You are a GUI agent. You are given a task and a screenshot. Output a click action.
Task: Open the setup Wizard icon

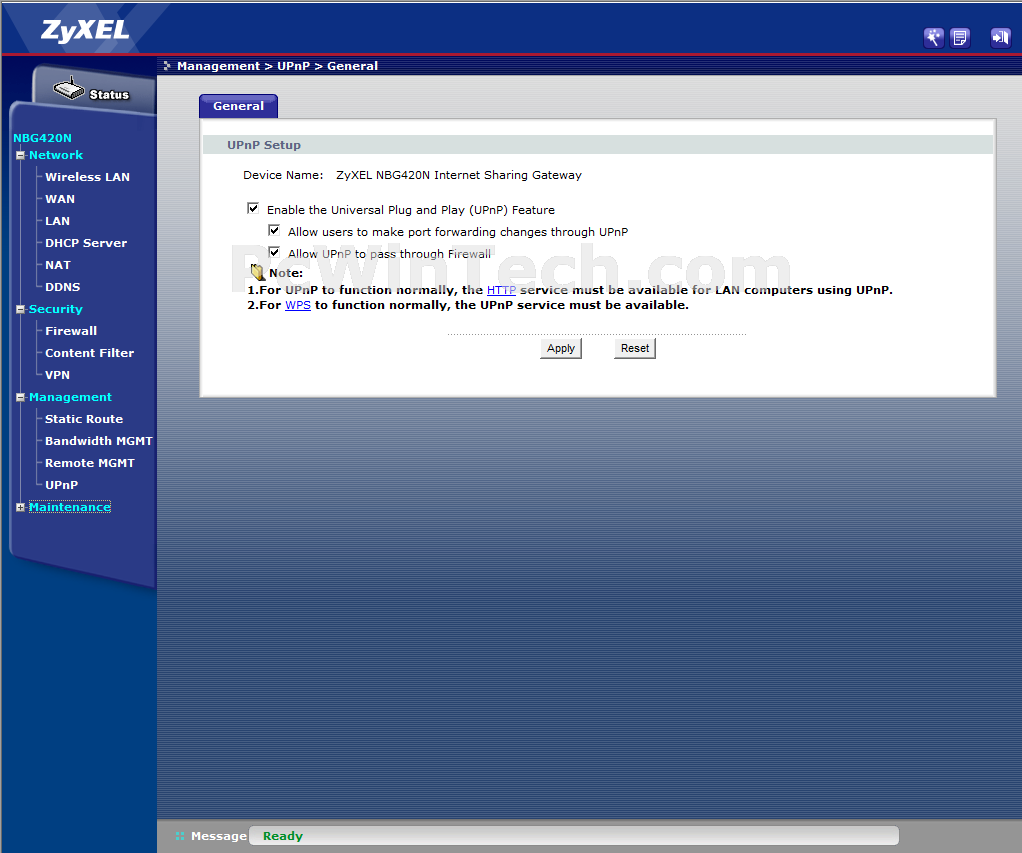click(933, 38)
